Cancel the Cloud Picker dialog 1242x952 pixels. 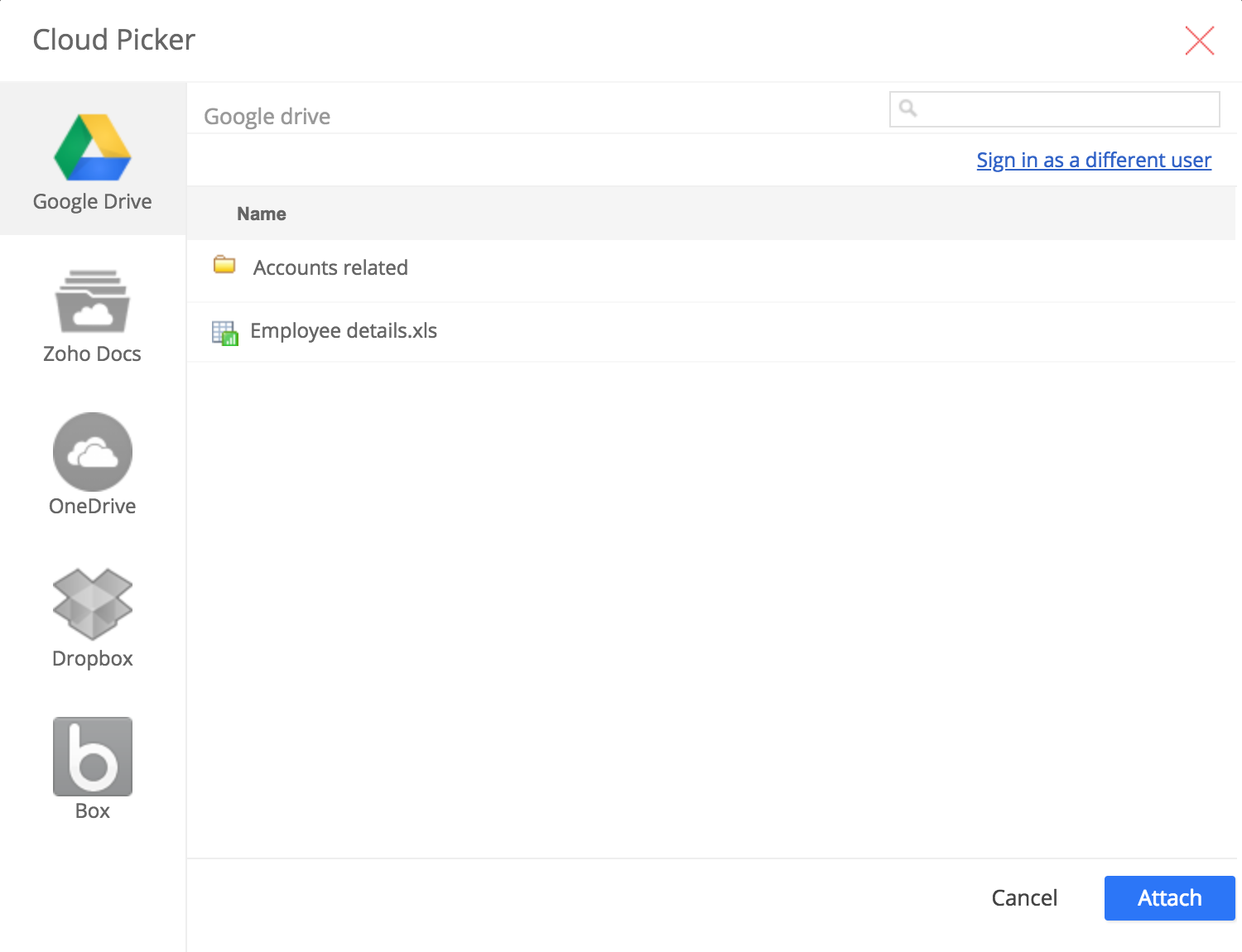1024,898
